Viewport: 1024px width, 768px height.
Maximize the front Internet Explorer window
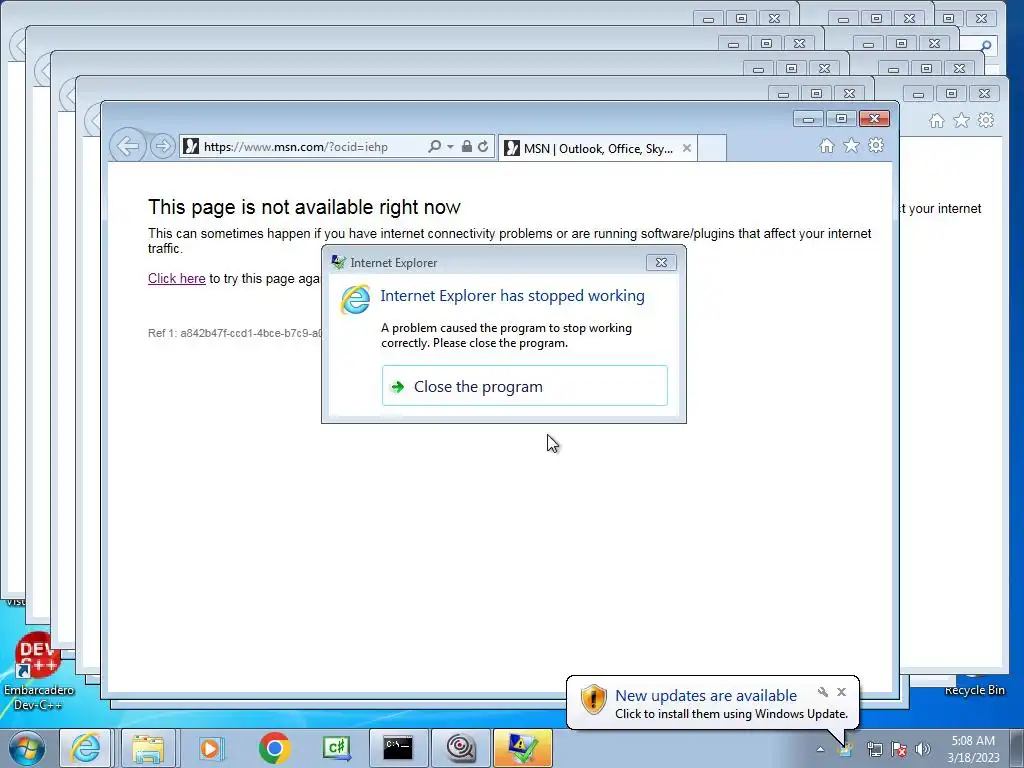[x=841, y=118]
